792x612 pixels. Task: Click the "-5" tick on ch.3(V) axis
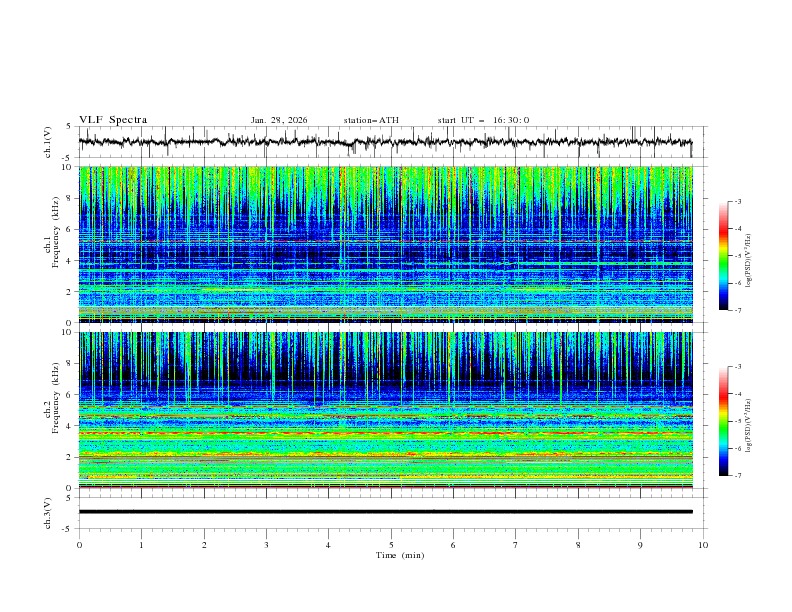(x=68, y=529)
